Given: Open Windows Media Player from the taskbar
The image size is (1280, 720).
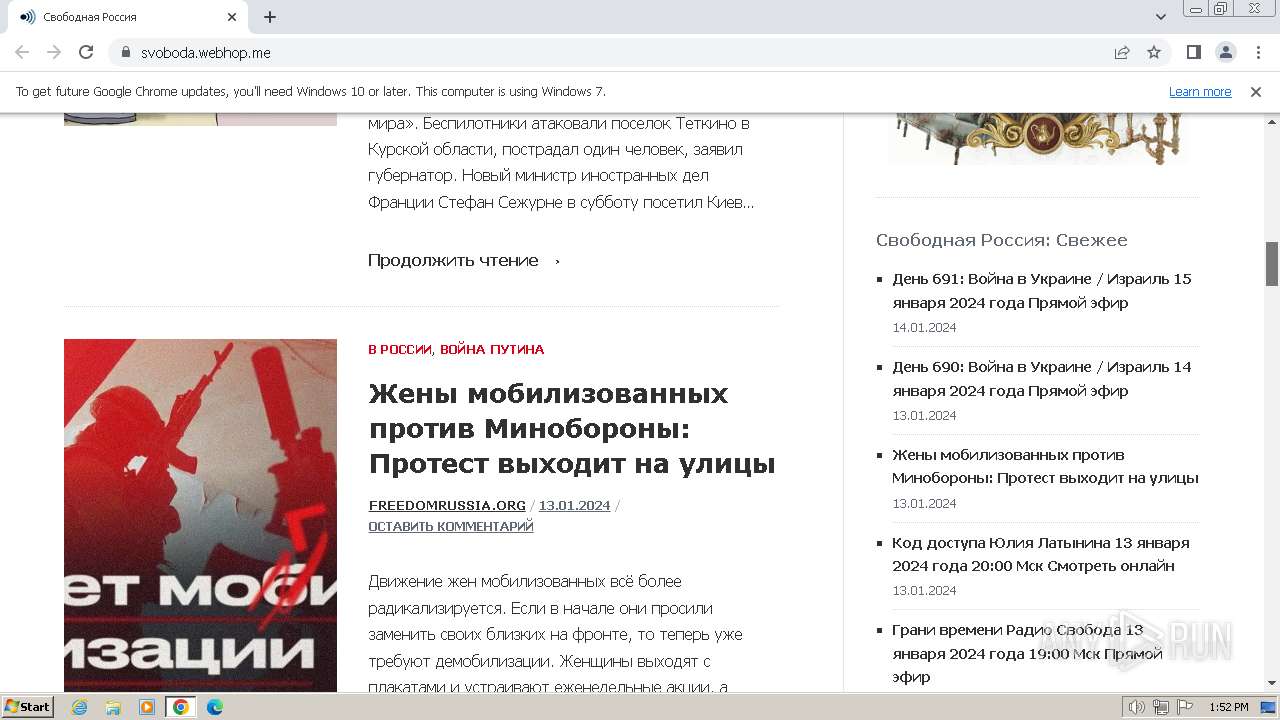Looking at the screenshot, I should [147, 707].
